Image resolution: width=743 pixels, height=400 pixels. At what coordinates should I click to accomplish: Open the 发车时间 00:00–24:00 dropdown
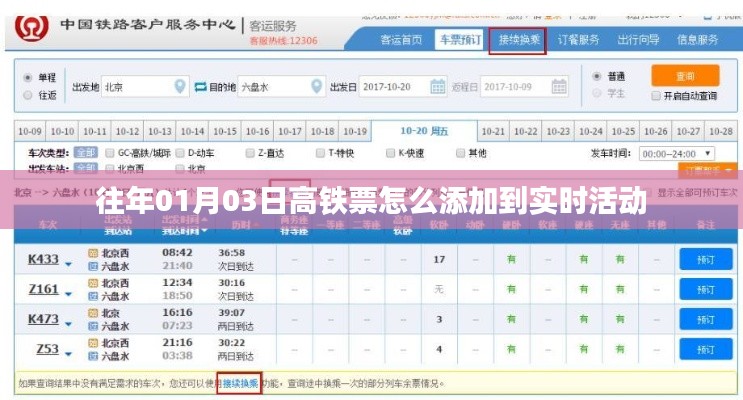pos(677,153)
